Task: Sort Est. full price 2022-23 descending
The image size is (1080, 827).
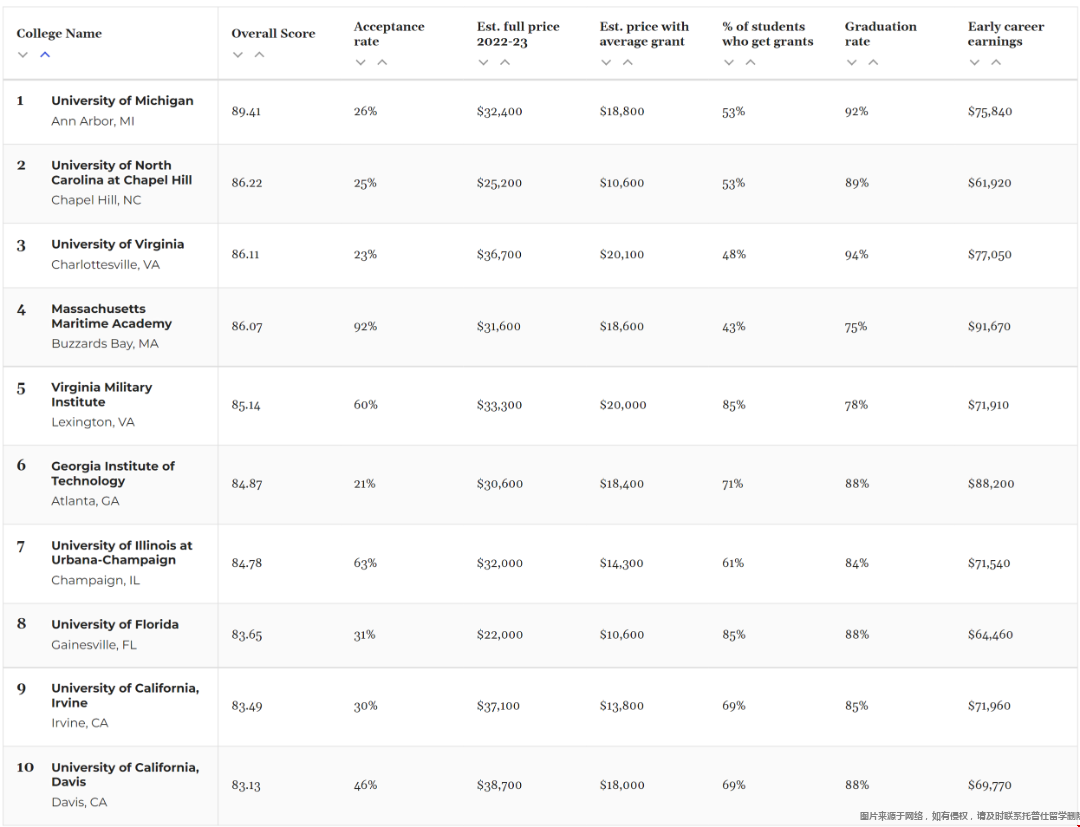Action: pos(483,63)
